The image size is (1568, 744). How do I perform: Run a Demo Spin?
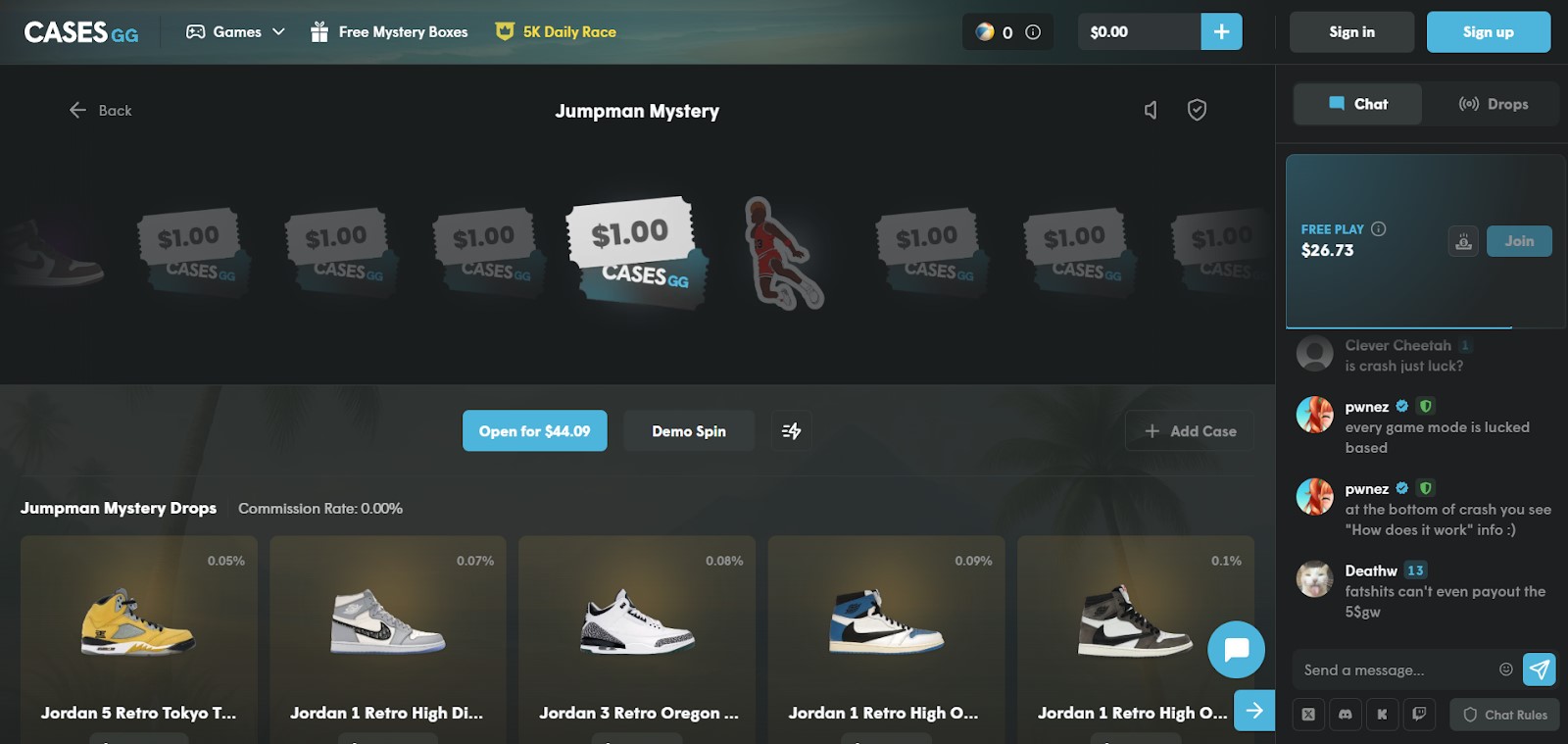(x=689, y=430)
